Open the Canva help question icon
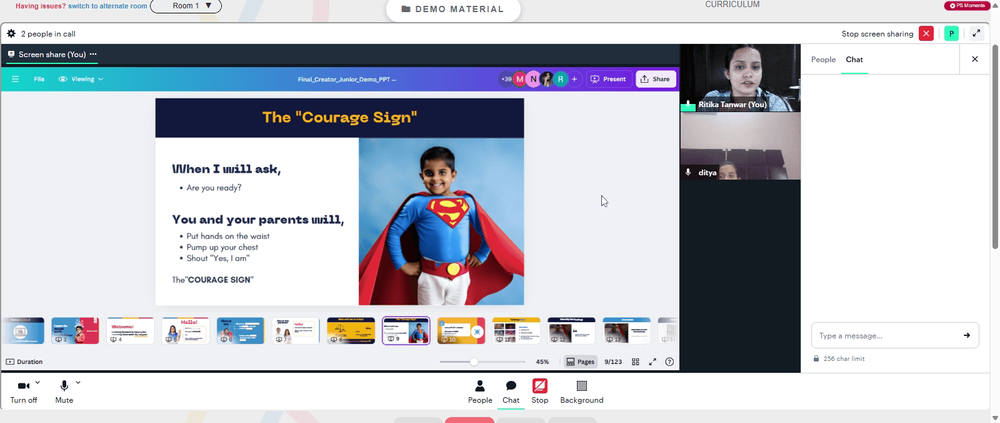 [669, 362]
